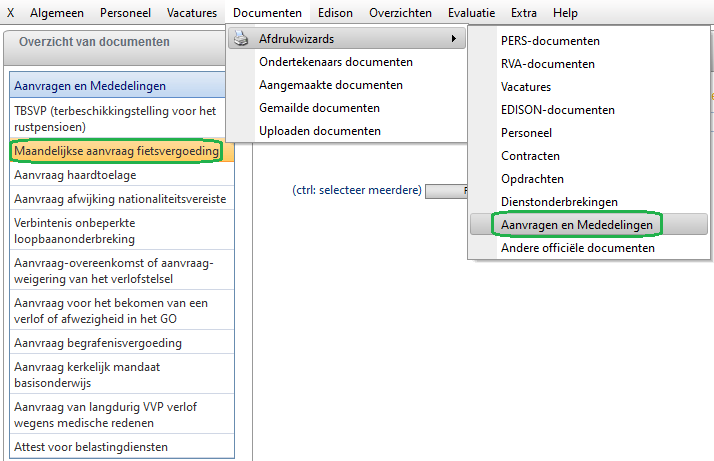Open the Documenten menu
This screenshot has height=461, width=714.
[267, 13]
